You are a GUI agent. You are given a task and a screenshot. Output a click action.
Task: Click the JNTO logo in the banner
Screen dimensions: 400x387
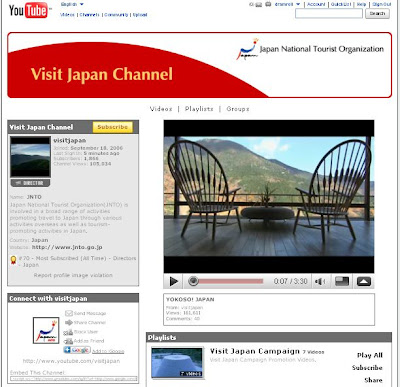point(247,49)
